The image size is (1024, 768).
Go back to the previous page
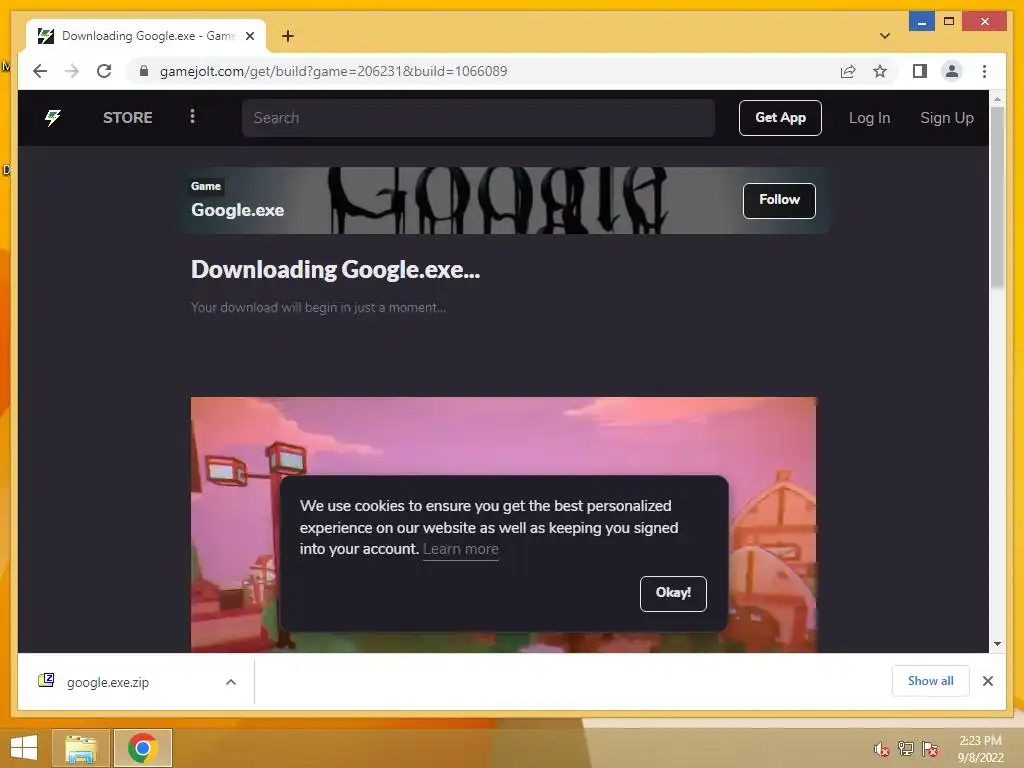40,71
